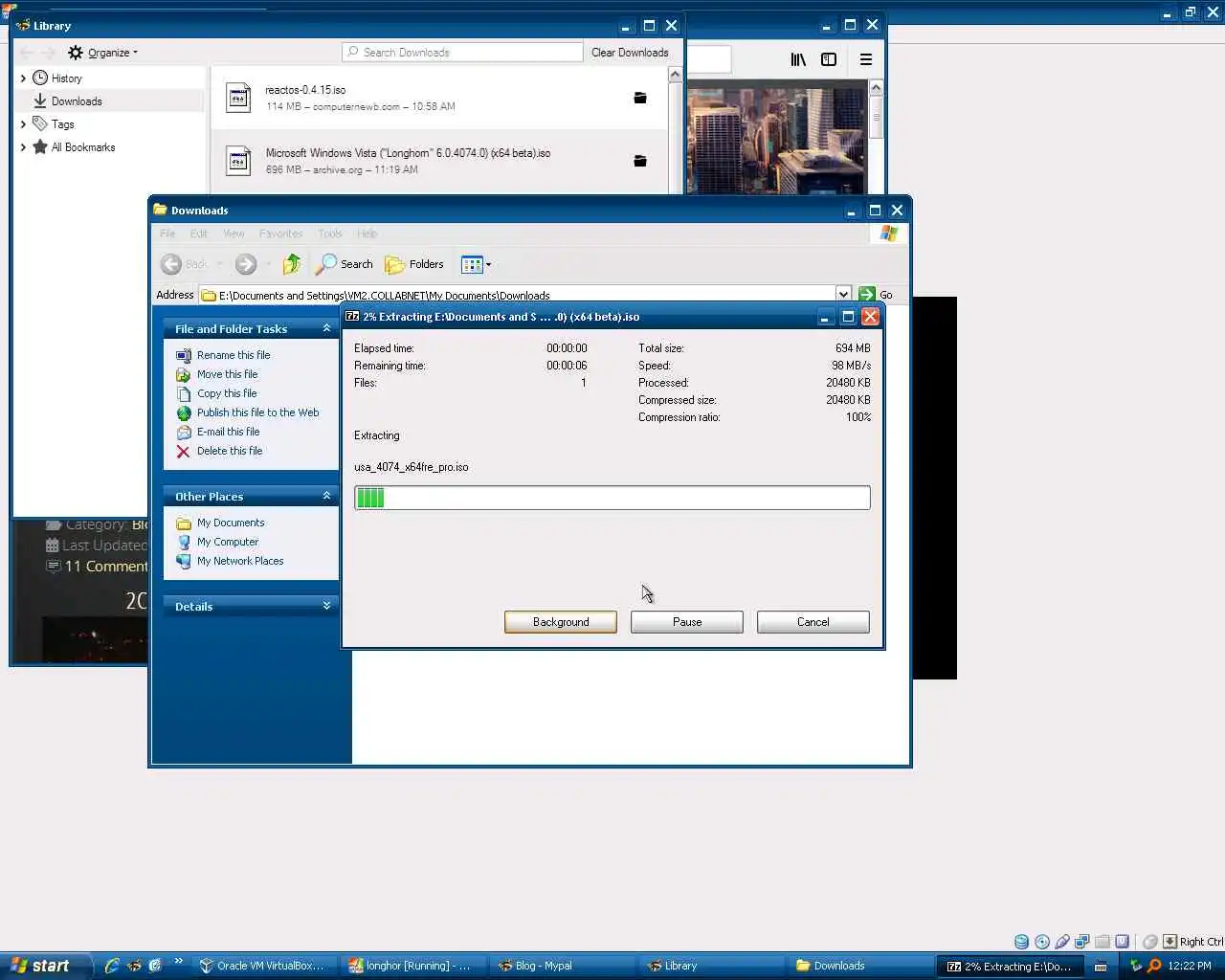Click Copy this file

tap(227, 393)
